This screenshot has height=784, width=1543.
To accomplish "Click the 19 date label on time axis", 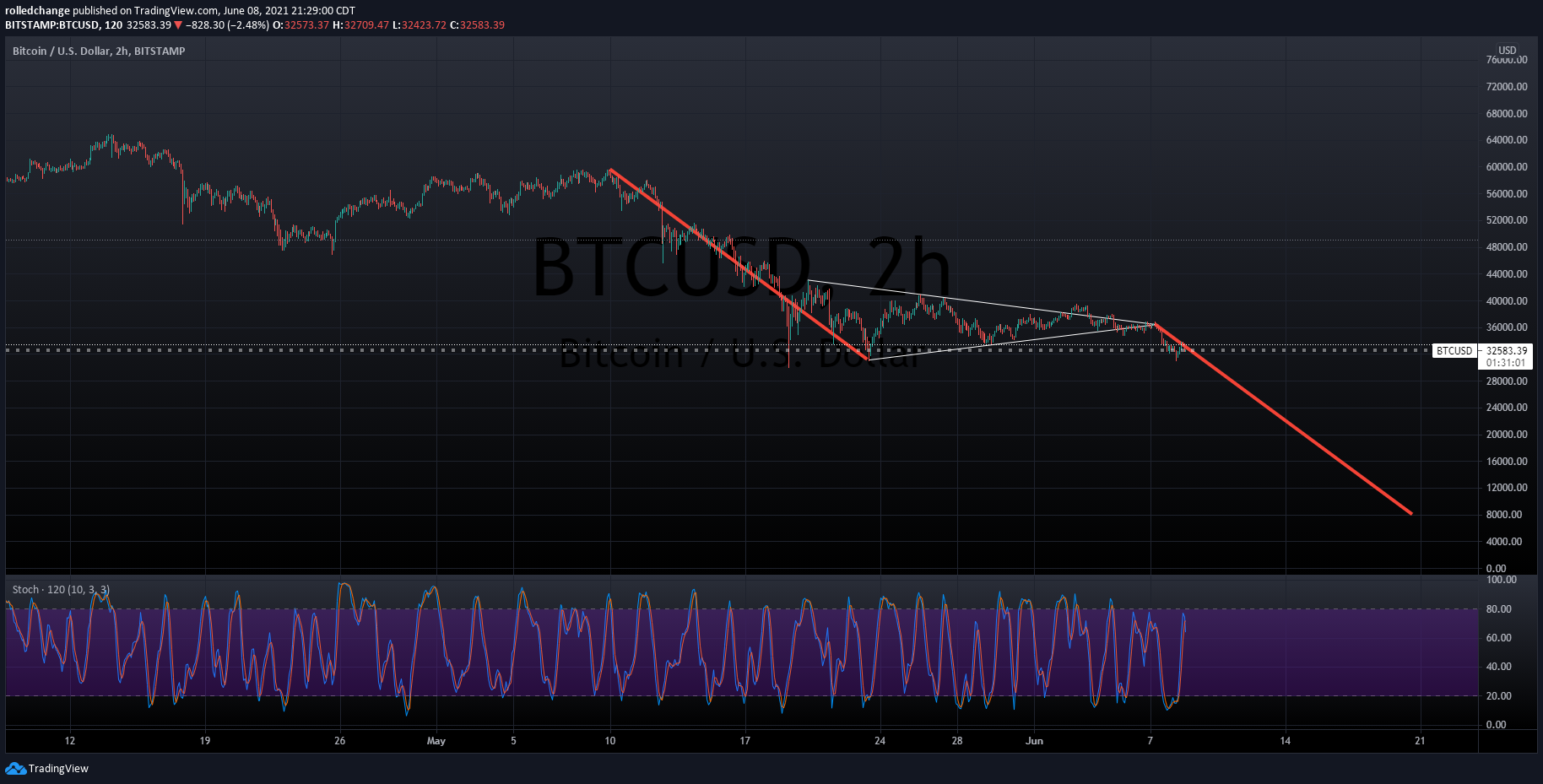I will [205, 741].
